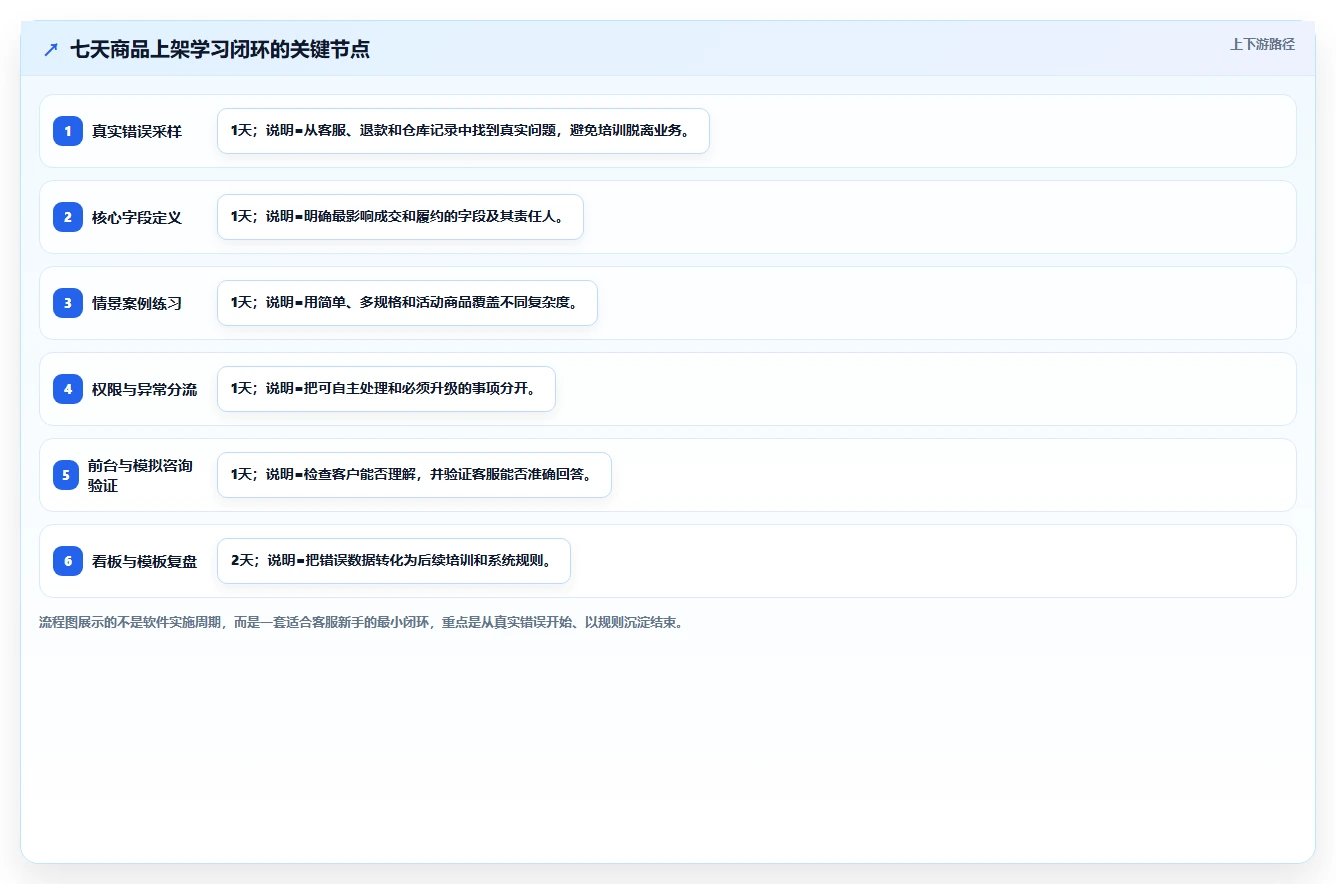
Task: Click step number badge 1
Action: tap(68, 131)
